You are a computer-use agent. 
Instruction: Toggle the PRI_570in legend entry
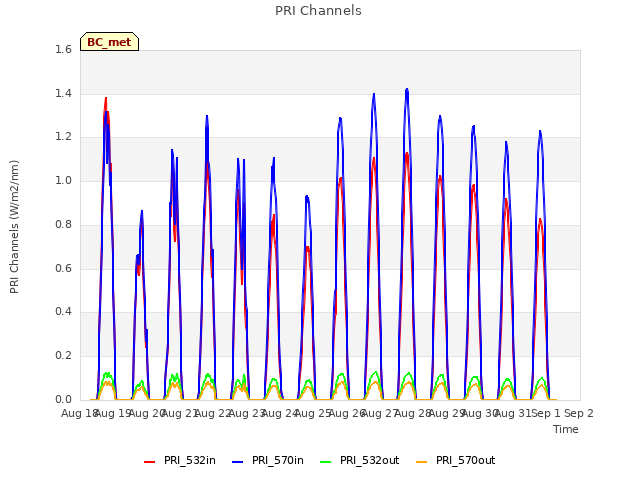(268, 460)
